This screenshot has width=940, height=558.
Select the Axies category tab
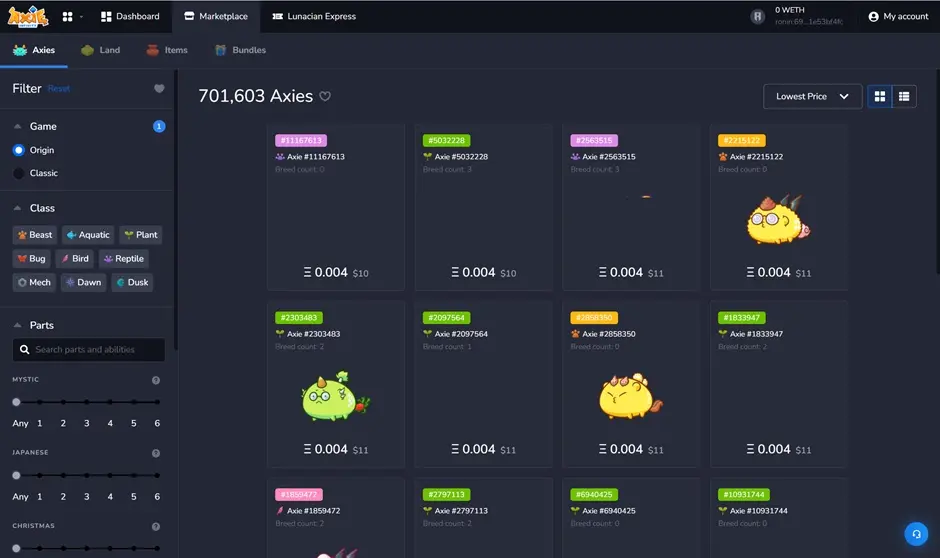(x=34, y=50)
